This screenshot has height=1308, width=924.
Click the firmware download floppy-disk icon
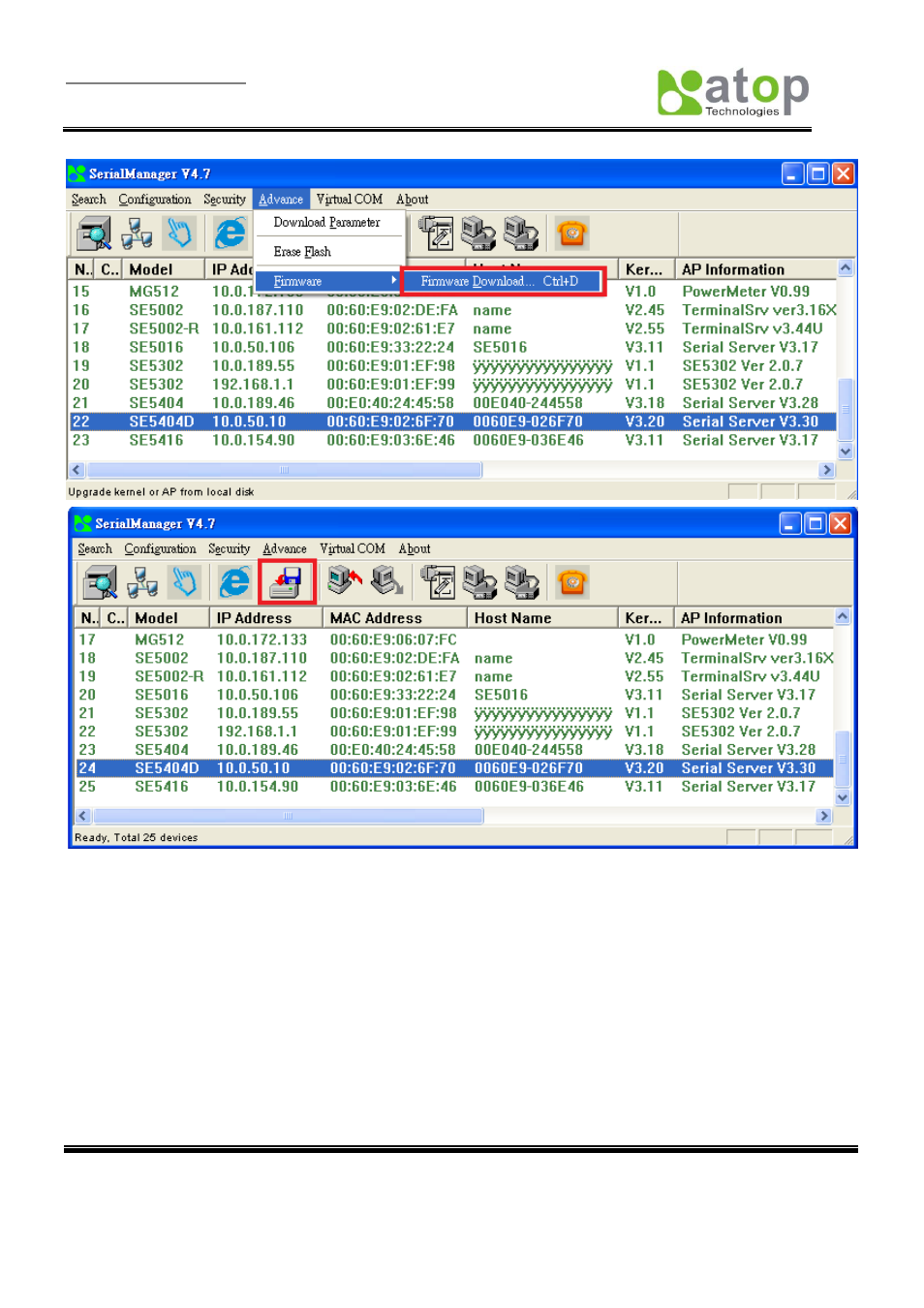tap(287, 582)
